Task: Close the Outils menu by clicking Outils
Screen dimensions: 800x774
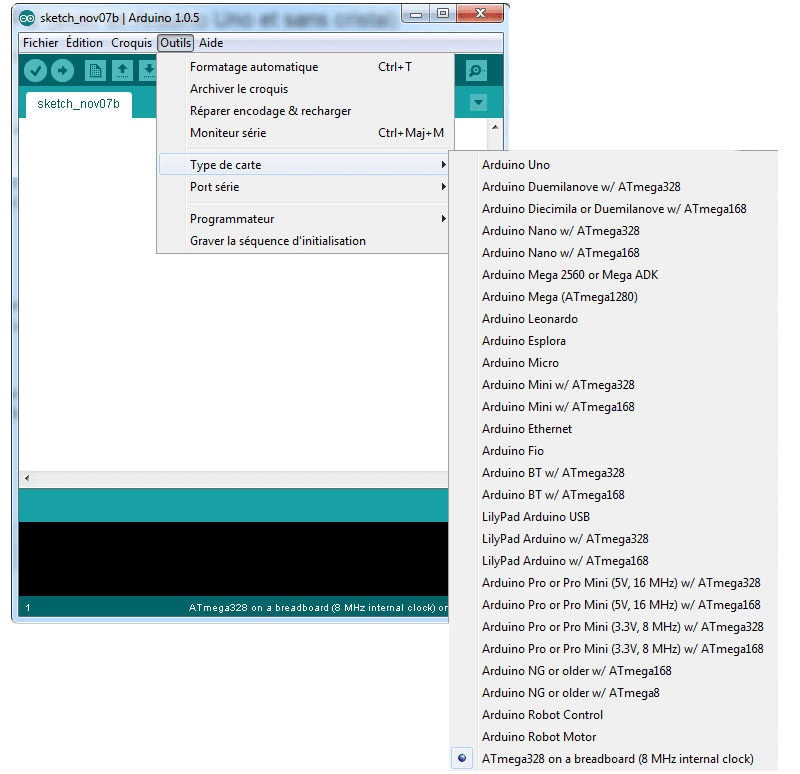Action: click(x=176, y=43)
